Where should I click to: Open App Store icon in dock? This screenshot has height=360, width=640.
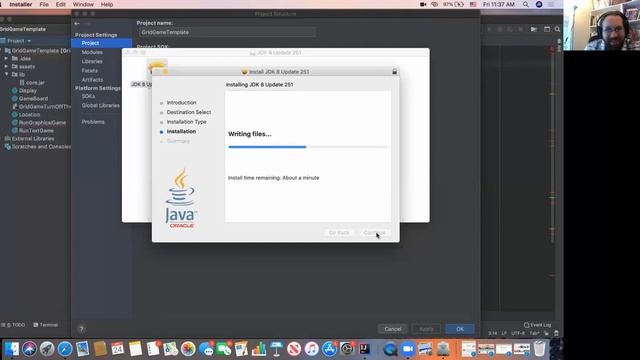(x=329, y=349)
